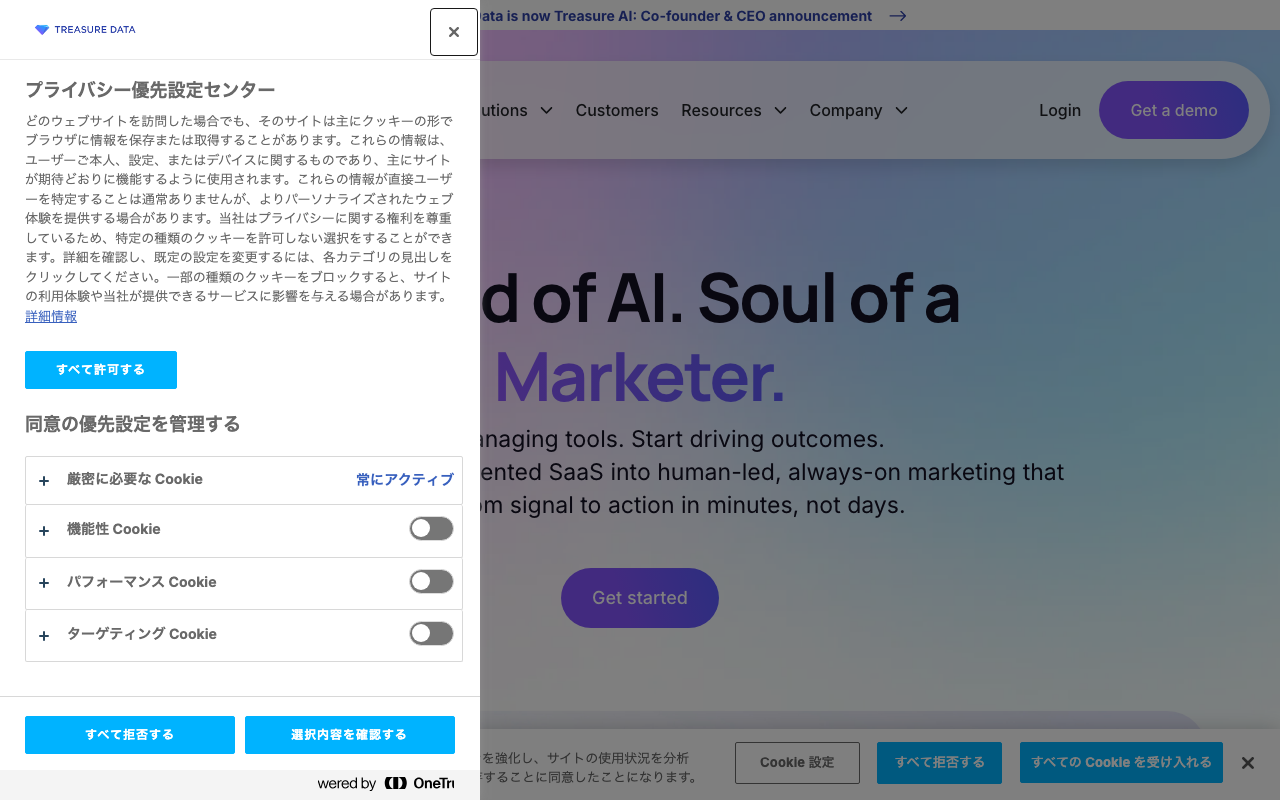
Task: Click すべて拒否する in the cookie banner
Action: (940, 763)
